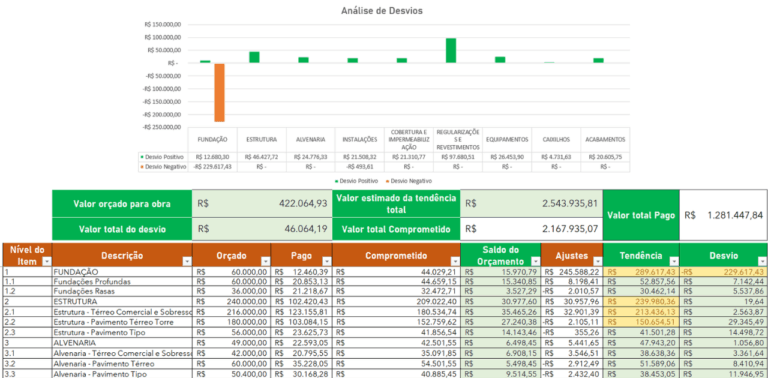The height and width of the screenshot is (378, 768).
Task: Select the chart data cell -R$ 229.617,43
Action: pos(213,167)
